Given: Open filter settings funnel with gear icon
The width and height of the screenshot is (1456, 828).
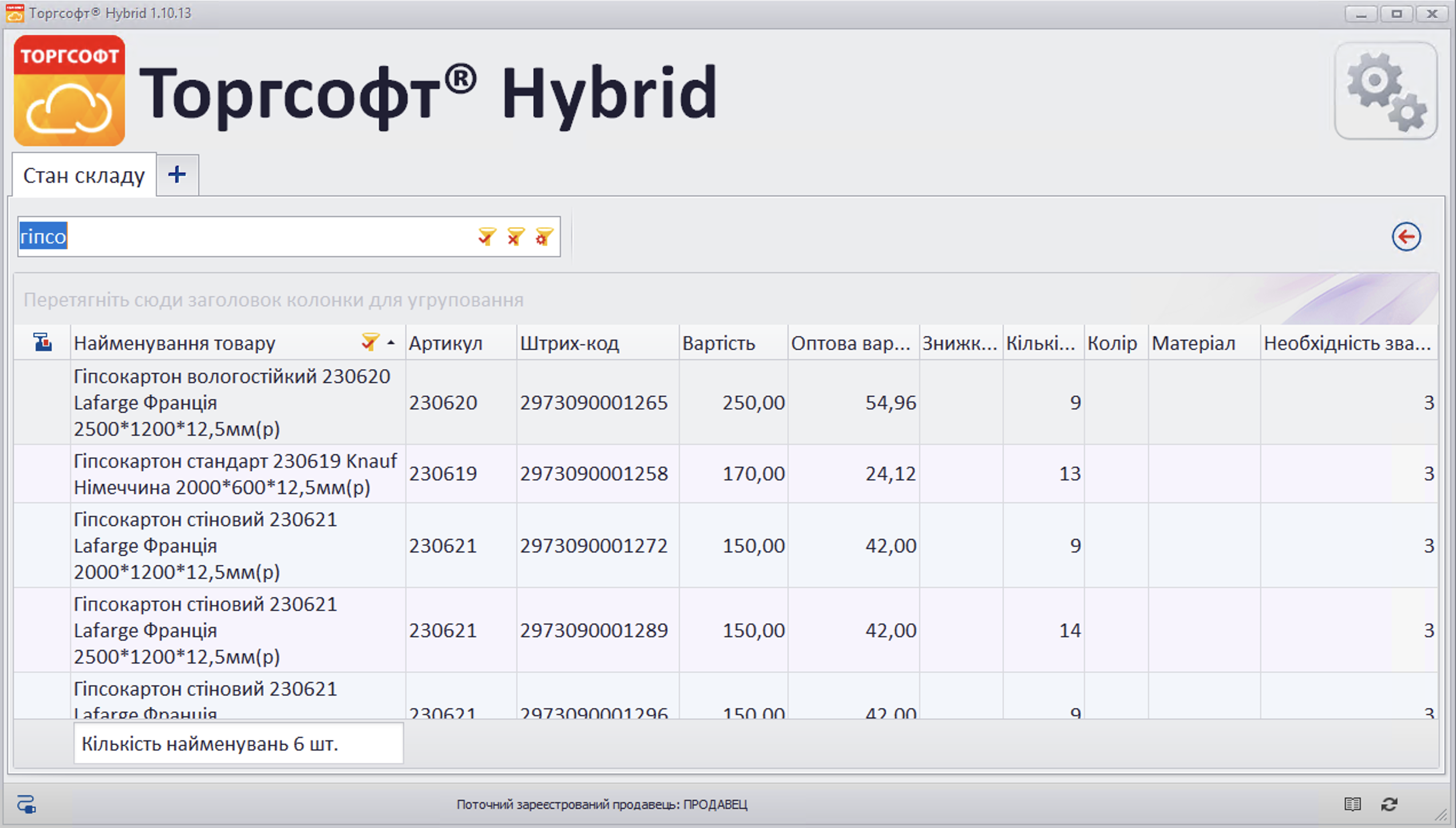Looking at the screenshot, I should tap(544, 236).
